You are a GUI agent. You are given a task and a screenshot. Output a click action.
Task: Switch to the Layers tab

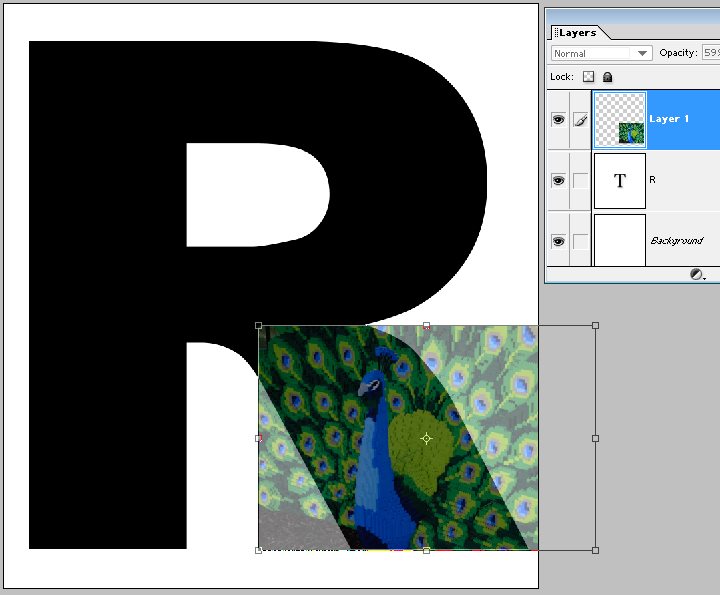pos(578,33)
